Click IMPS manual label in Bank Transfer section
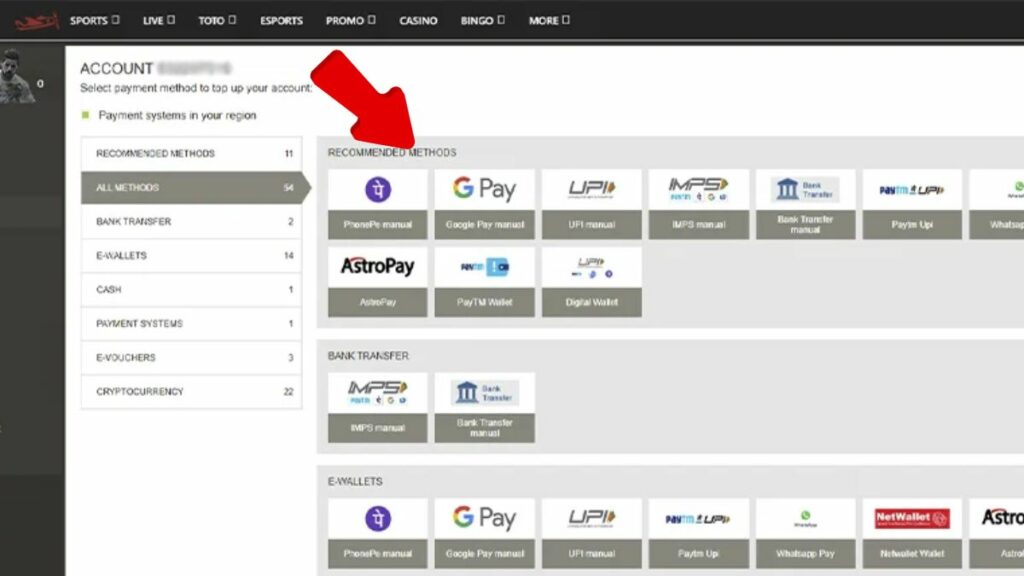This screenshot has height=576, width=1024. (x=377, y=428)
